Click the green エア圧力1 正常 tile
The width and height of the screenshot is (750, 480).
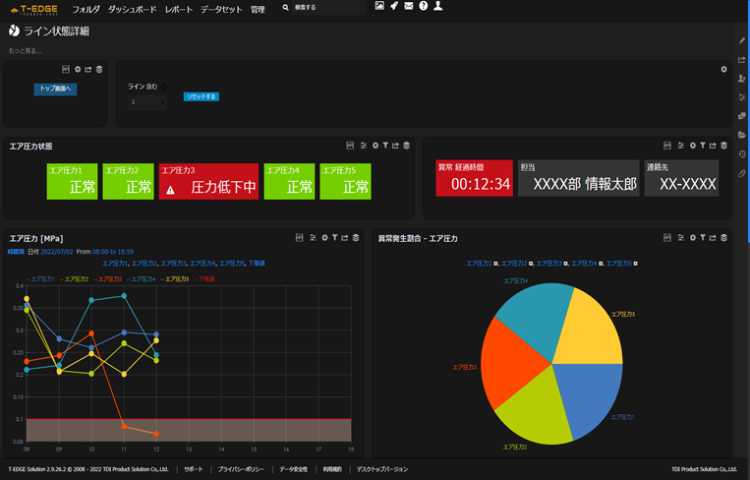[72, 181]
